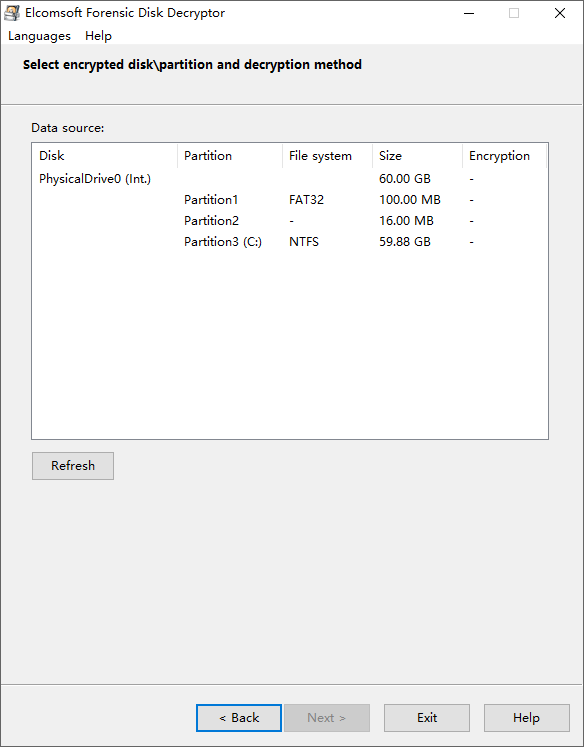Viewport: 584px width, 747px height.
Task: Click the Size column header
Action: tap(417, 156)
